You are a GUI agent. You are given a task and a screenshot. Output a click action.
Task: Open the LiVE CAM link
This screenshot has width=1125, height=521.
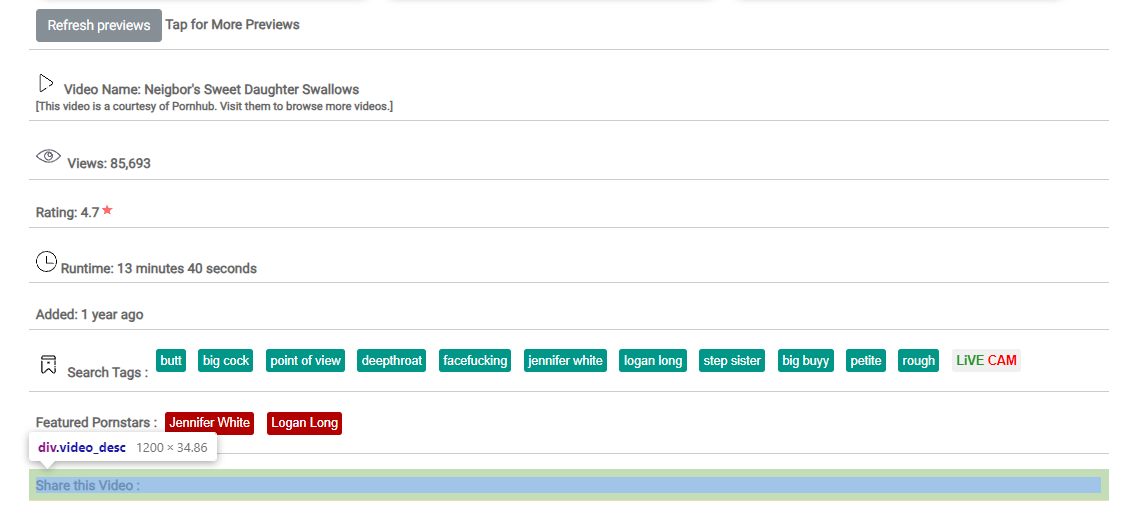click(x=986, y=361)
